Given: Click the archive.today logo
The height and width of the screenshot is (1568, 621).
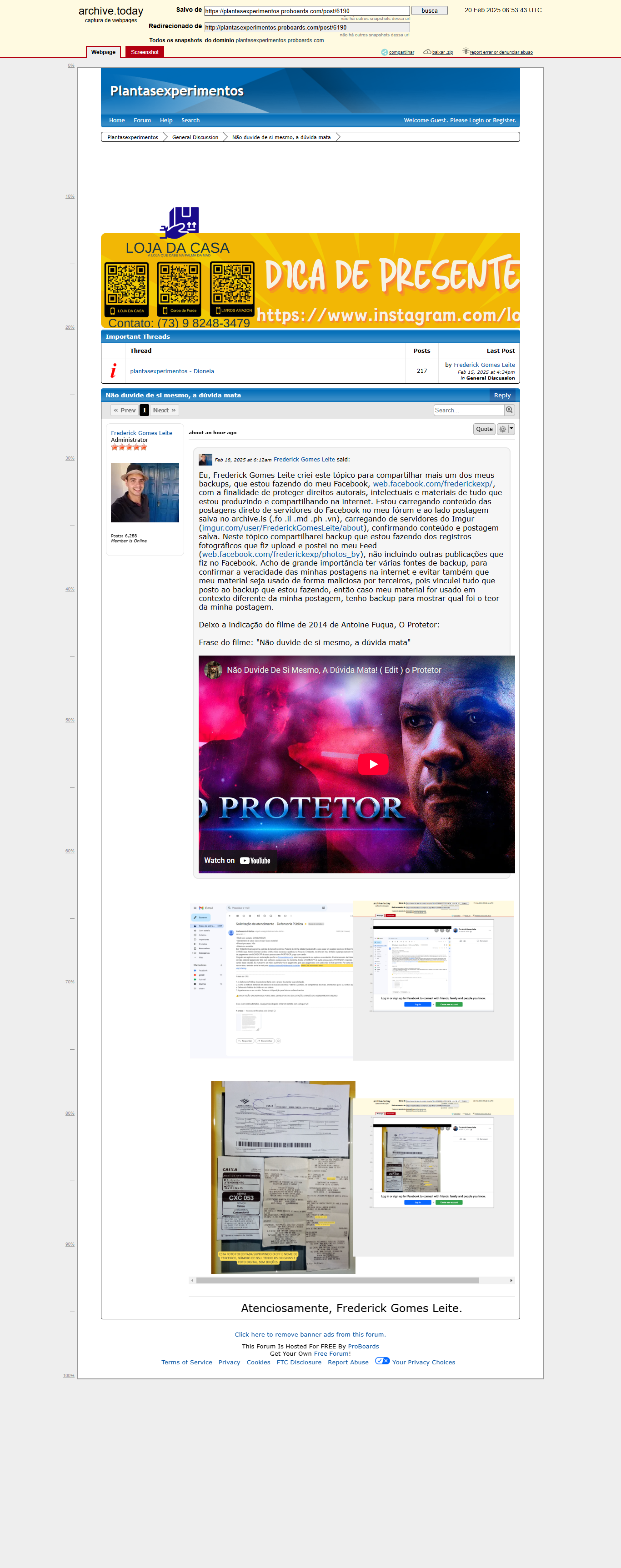Looking at the screenshot, I should pos(111,11).
